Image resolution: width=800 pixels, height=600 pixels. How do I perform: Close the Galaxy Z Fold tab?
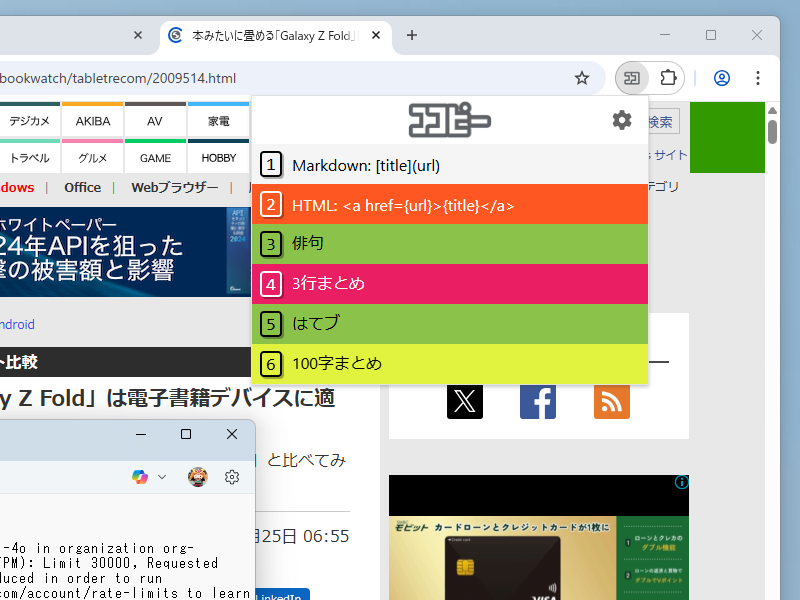(x=376, y=35)
